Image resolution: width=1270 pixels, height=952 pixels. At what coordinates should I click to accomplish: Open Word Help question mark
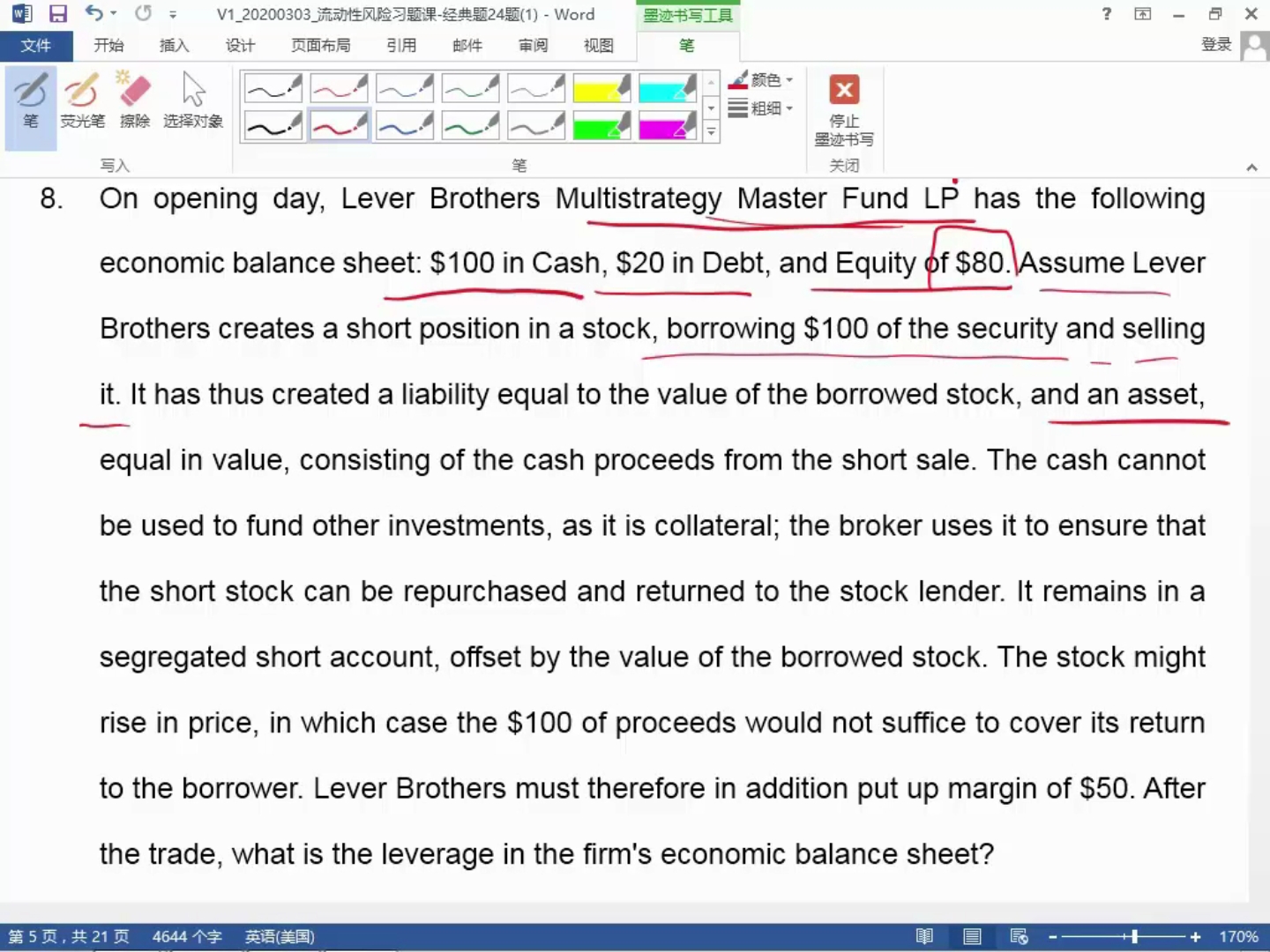[x=1107, y=14]
